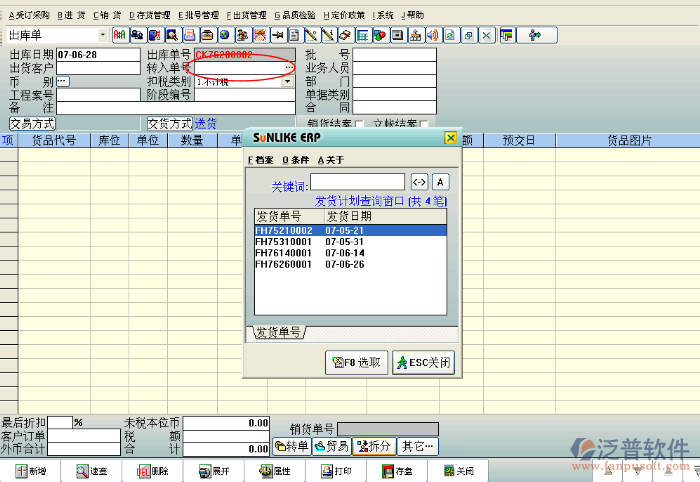Expand the 扣税类别 tax type dropdown
The width and height of the screenshot is (700, 482).
click(x=288, y=82)
